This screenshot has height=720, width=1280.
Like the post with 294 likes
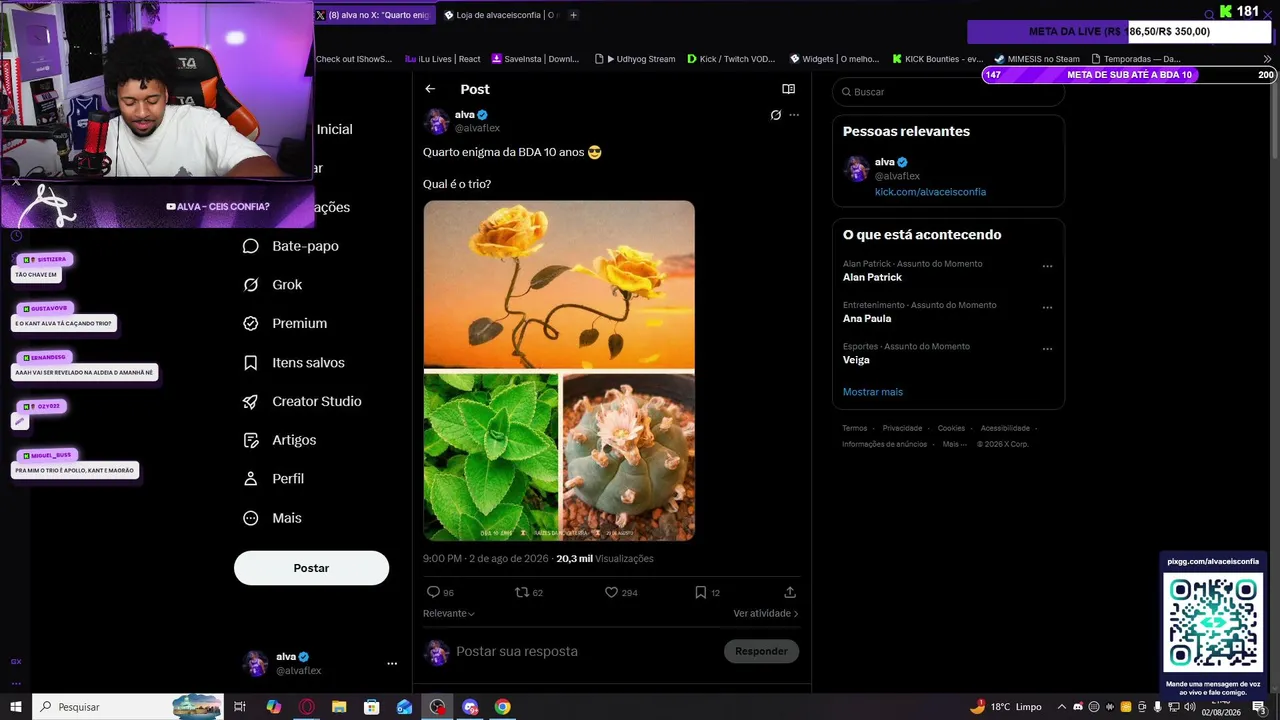tap(621, 592)
